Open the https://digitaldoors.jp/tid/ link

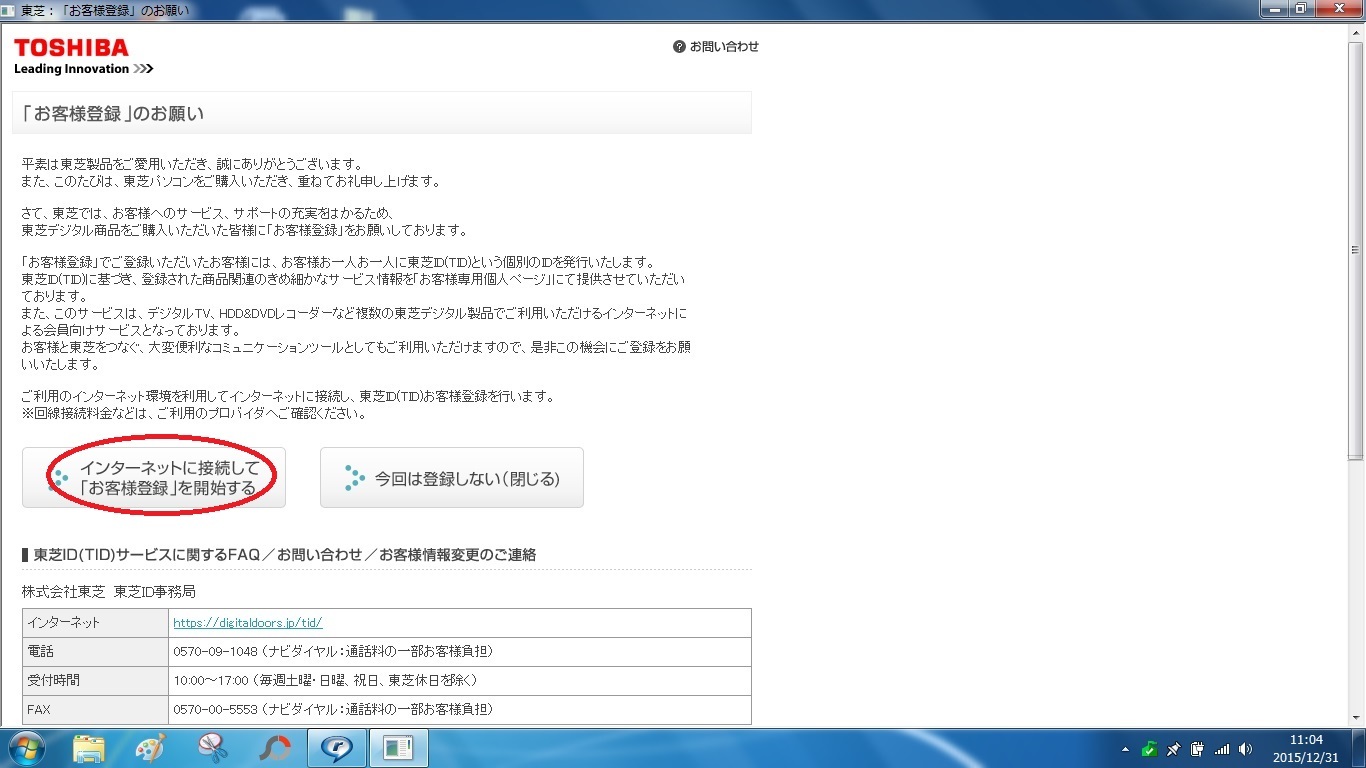click(248, 622)
